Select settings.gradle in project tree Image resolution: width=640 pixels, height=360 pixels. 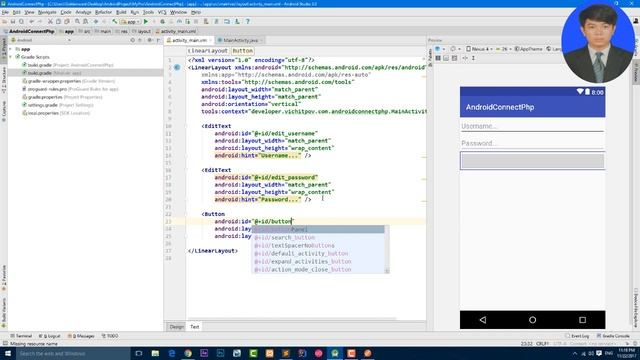coord(58,105)
